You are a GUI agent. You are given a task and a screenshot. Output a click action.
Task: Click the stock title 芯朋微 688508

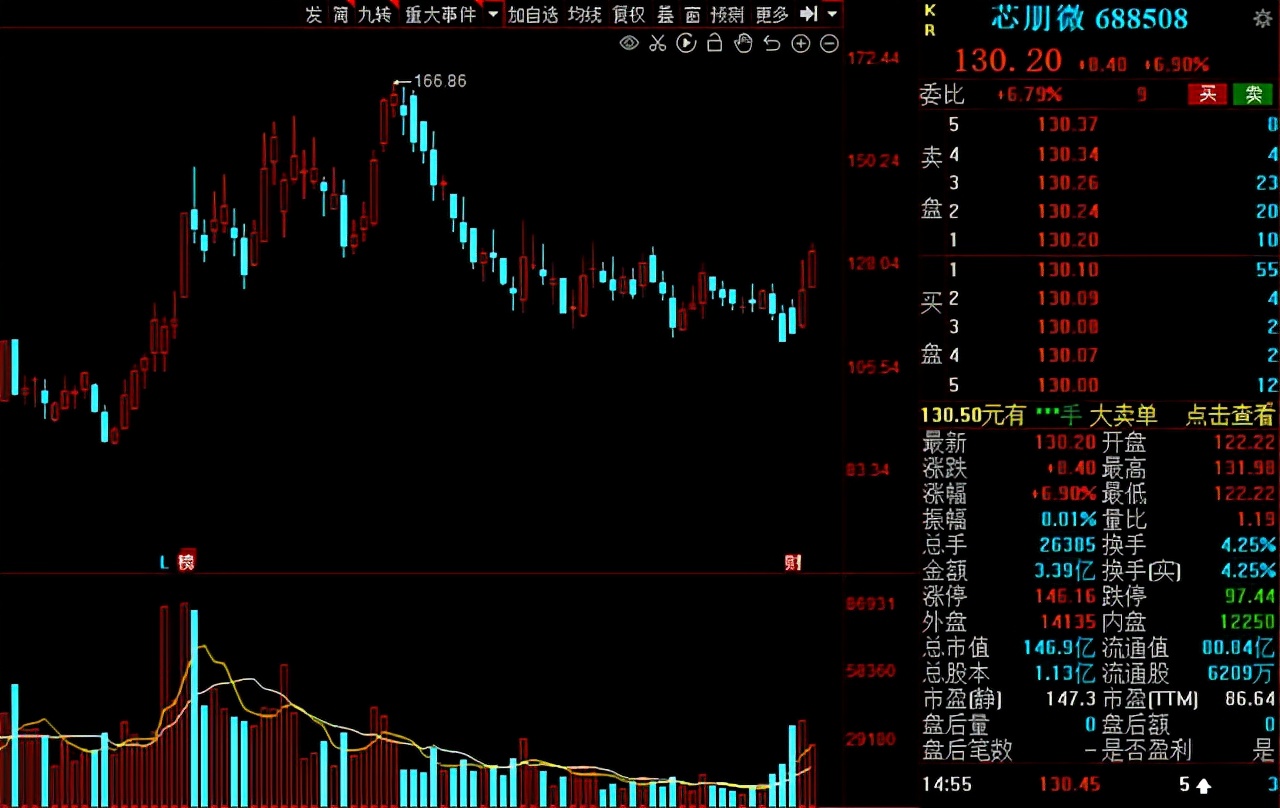(1089, 18)
